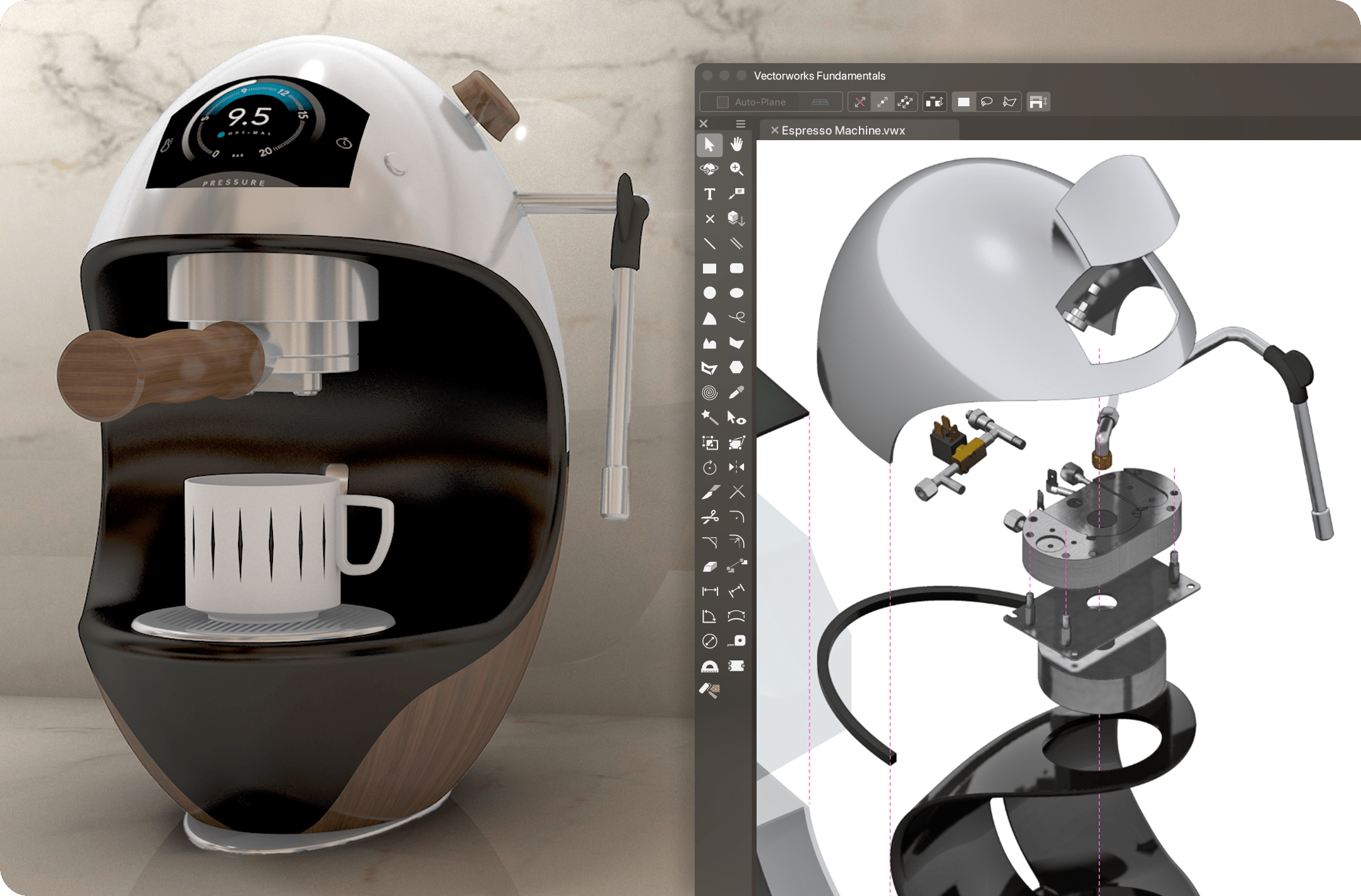
Task: Toggle the disabled interactive scaling mode
Action: (x=860, y=102)
